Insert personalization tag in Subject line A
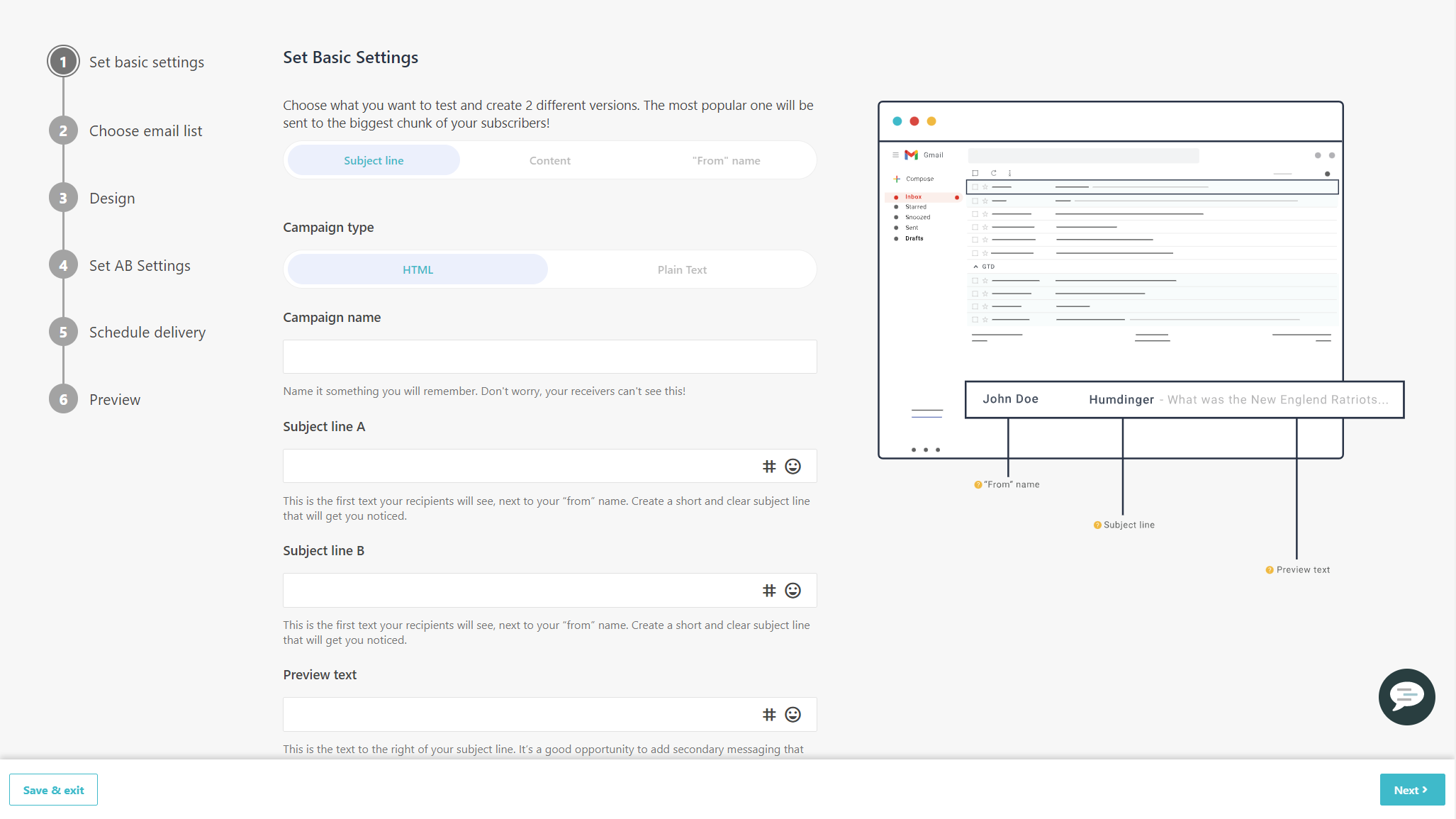 (x=768, y=466)
